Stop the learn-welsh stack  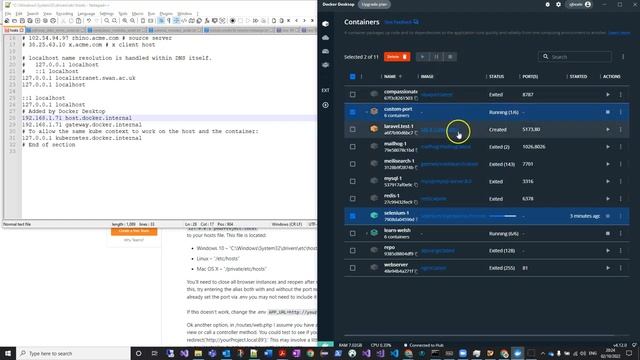pyautogui.click(x=608, y=233)
